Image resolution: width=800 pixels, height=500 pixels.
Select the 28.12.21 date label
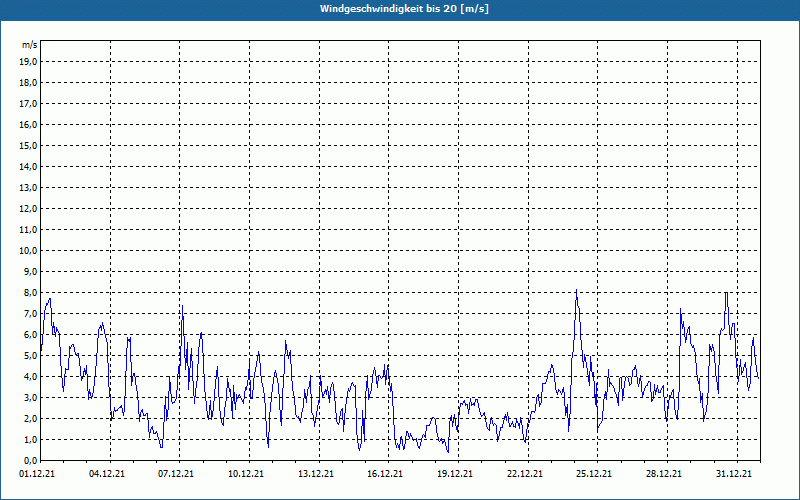coord(664,474)
